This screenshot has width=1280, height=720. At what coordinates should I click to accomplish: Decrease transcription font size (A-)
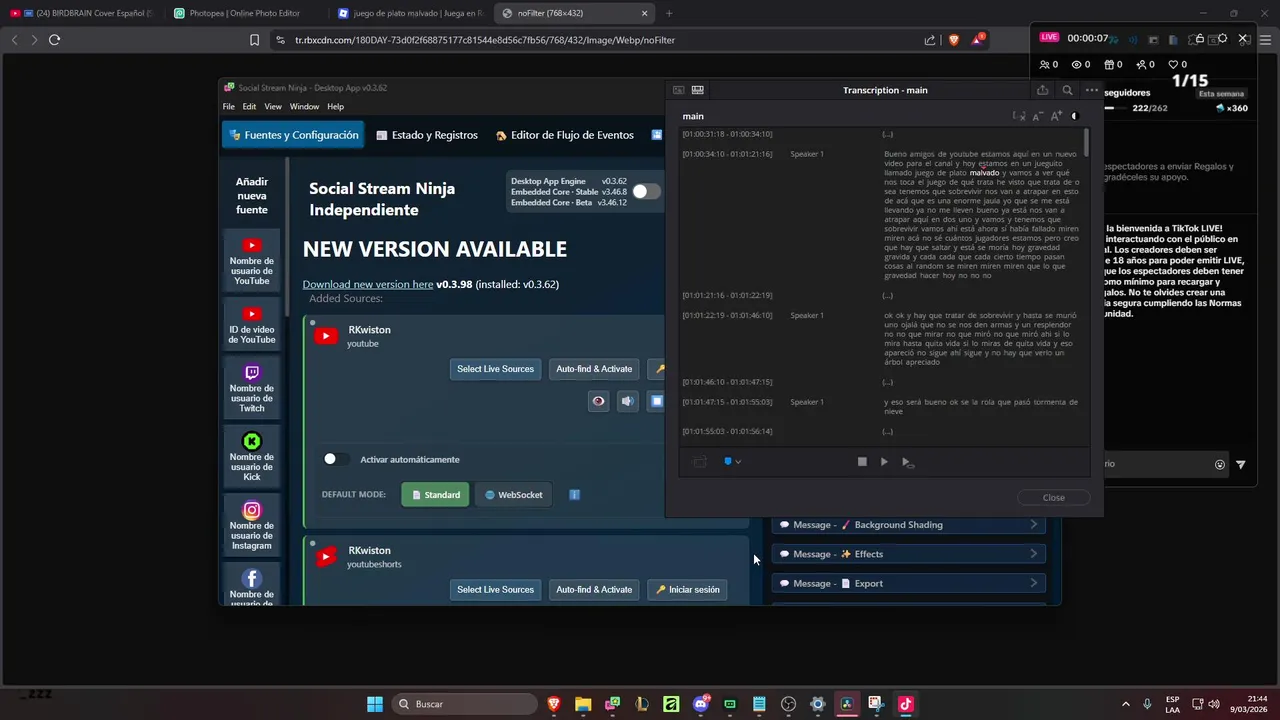pyautogui.click(x=1037, y=116)
